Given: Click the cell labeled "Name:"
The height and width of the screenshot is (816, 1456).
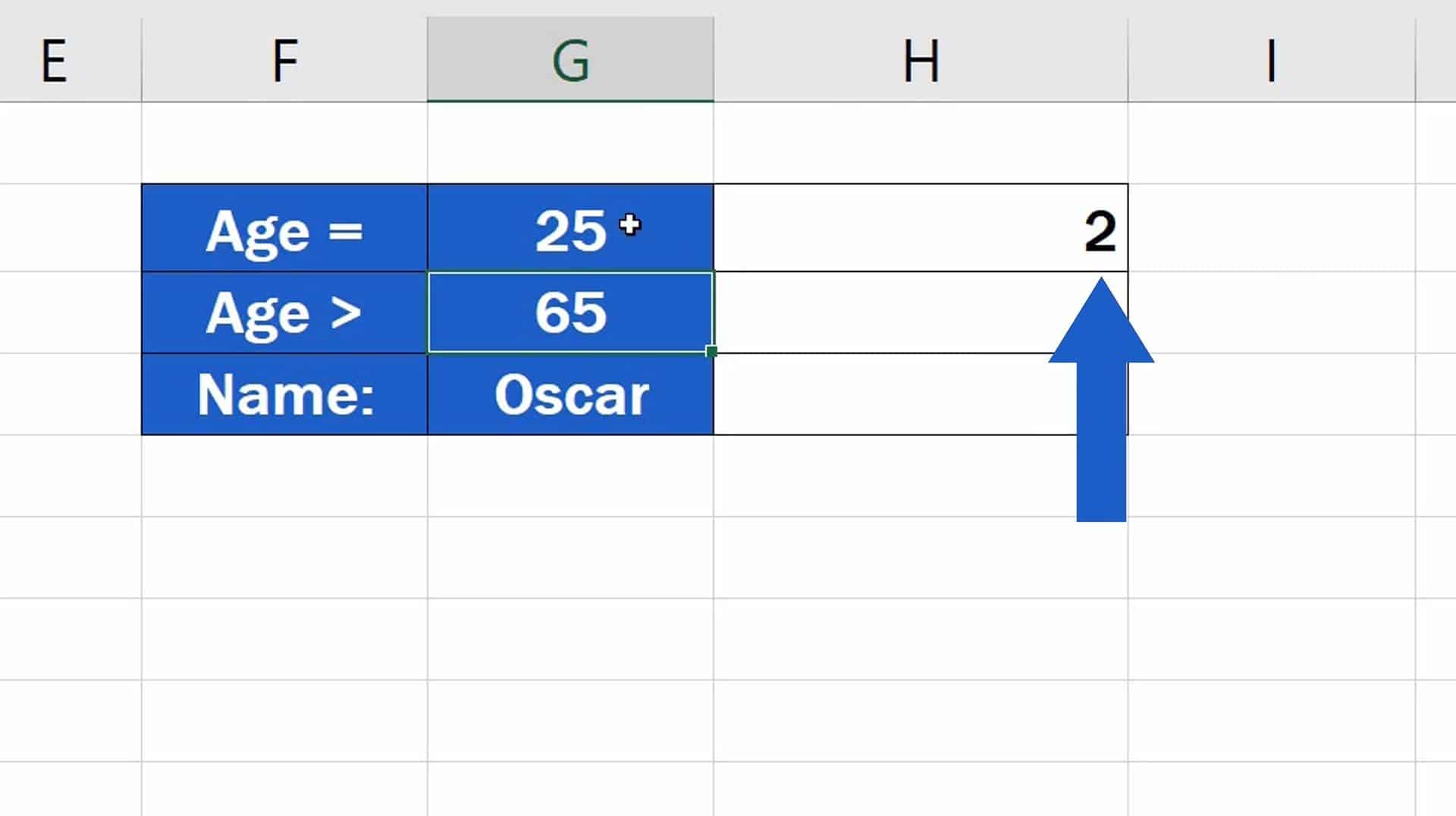Looking at the screenshot, I should click(284, 394).
